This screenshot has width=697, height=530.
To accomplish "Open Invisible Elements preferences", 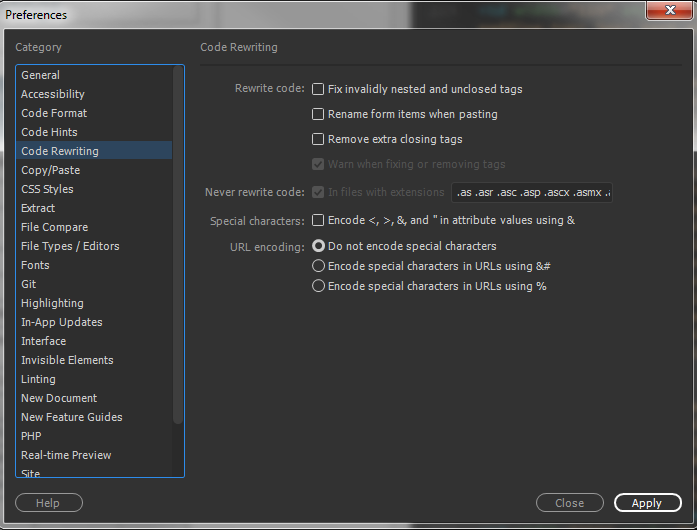I will coord(67,360).
